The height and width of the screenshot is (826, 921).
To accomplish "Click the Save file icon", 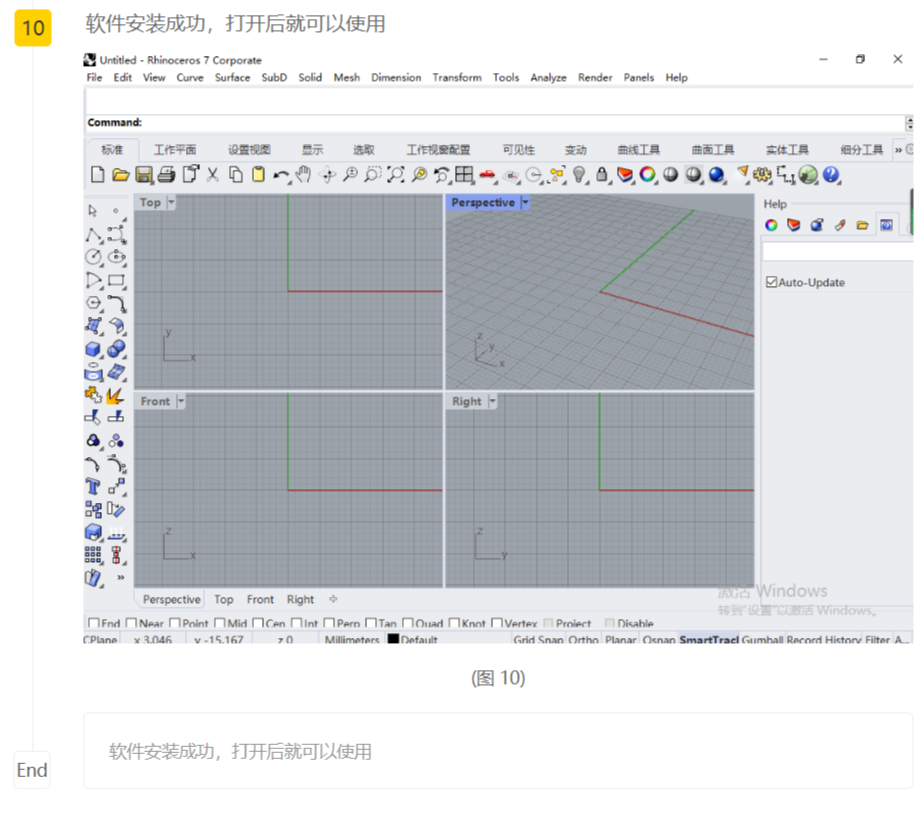I will (144, 175).
